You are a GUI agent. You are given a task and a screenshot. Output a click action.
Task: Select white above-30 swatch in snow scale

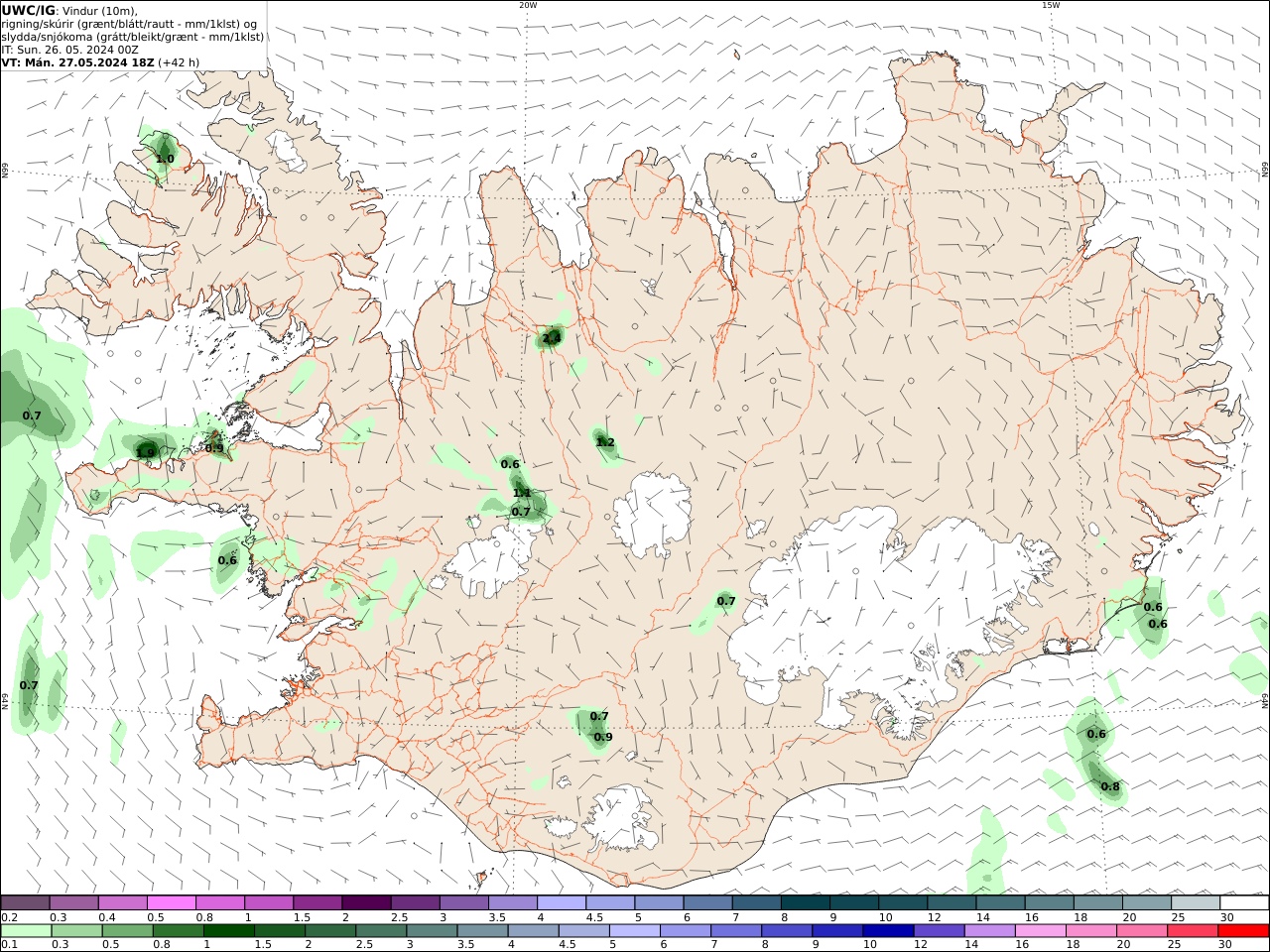coord(1244,902)
